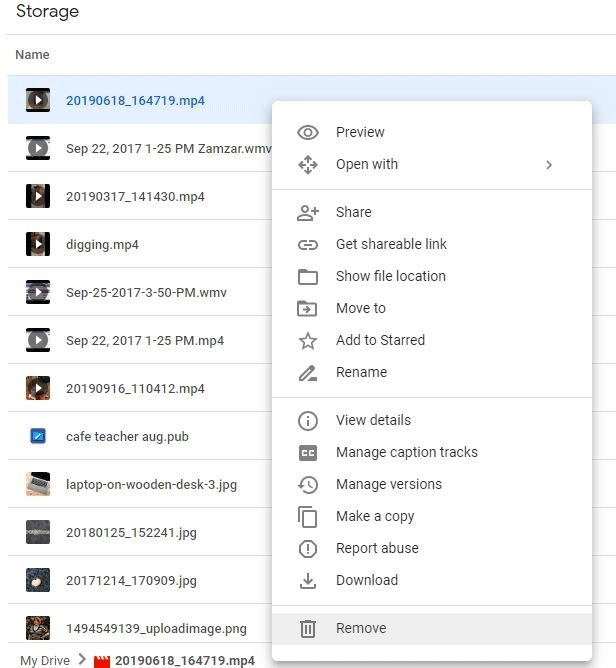Choose Move to option
Image resolution: width=616 pixels, height=668 pixels.
[x=432, y=308]
